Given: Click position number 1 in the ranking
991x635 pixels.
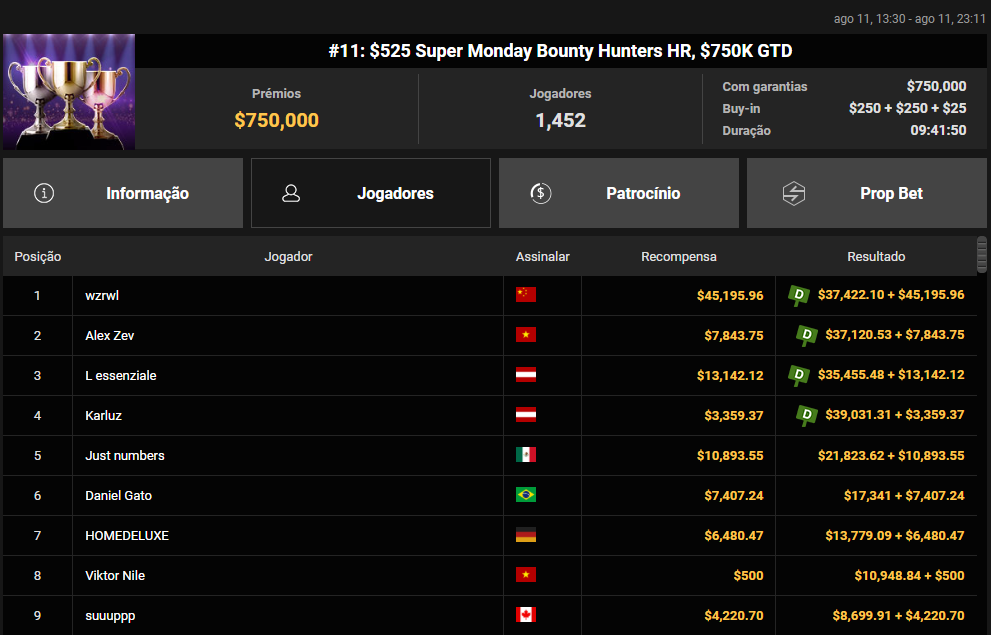Looking at the screenshot, I should pyautogui.click(x=37, y=295).
